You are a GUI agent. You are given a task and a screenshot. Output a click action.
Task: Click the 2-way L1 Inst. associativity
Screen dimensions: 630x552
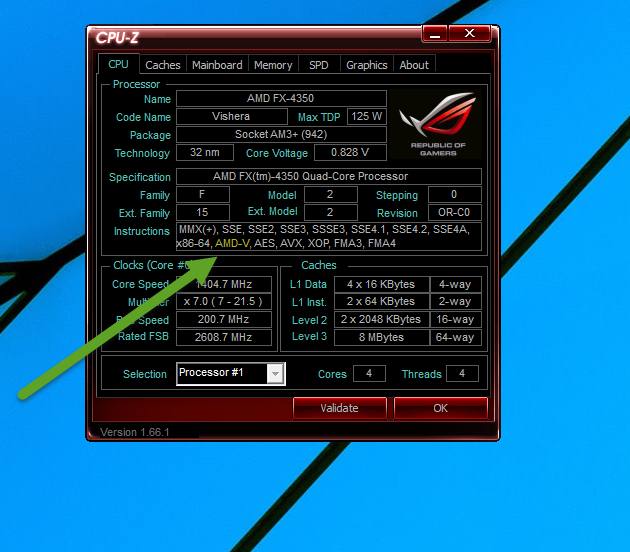pyautogui.click(x=455, y=302)
